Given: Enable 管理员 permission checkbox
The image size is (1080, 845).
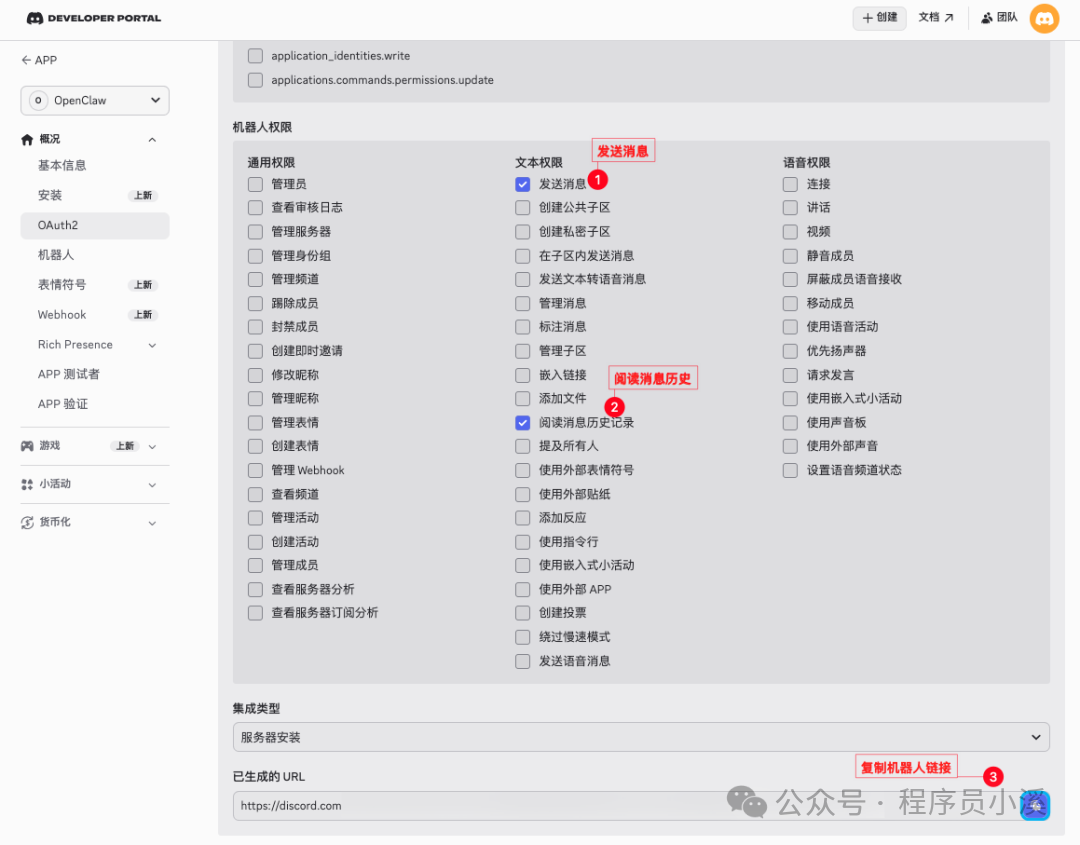Looking at the screenshot, I should [x=256, y=184].
